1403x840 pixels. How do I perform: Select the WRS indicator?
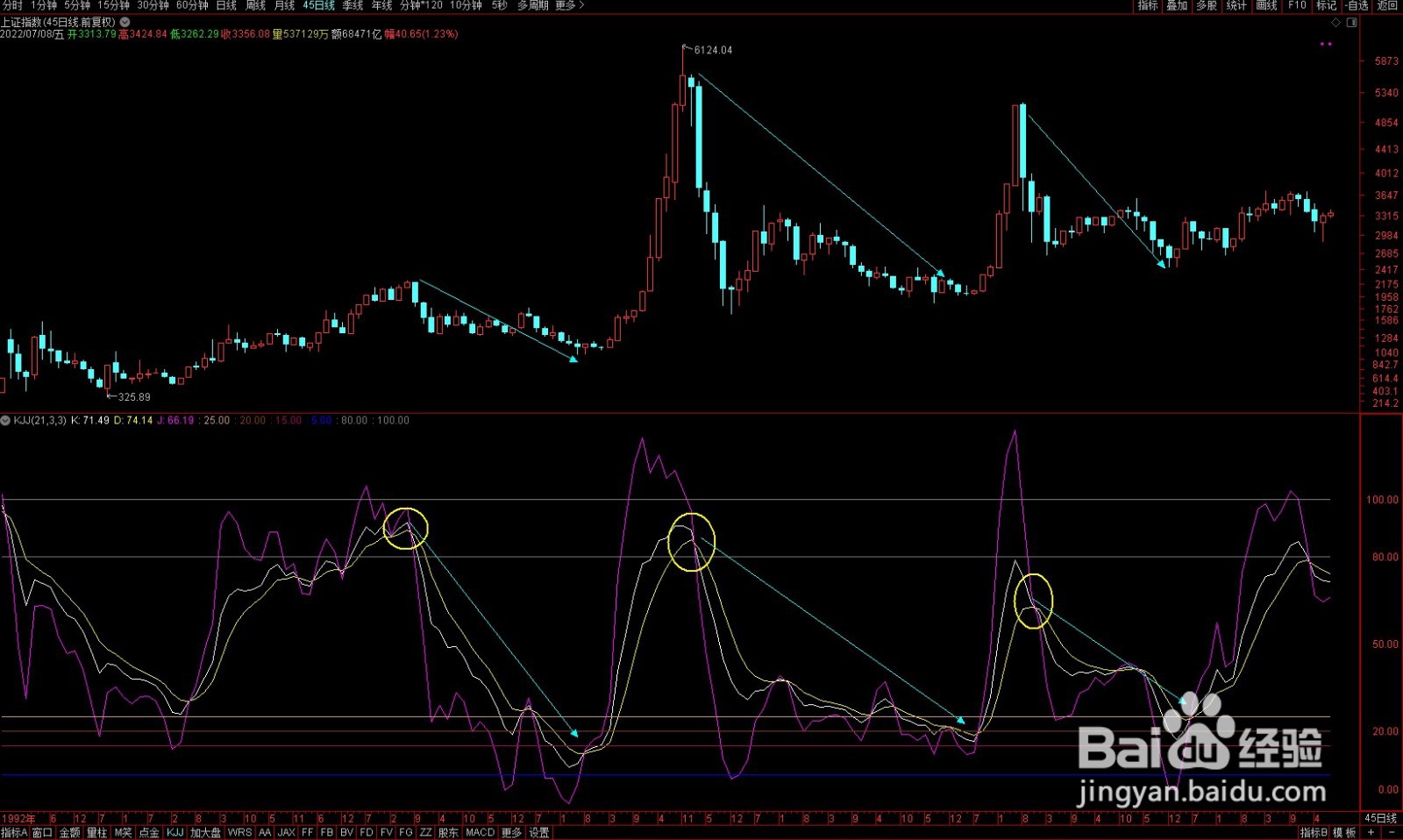tap(239, 833)
